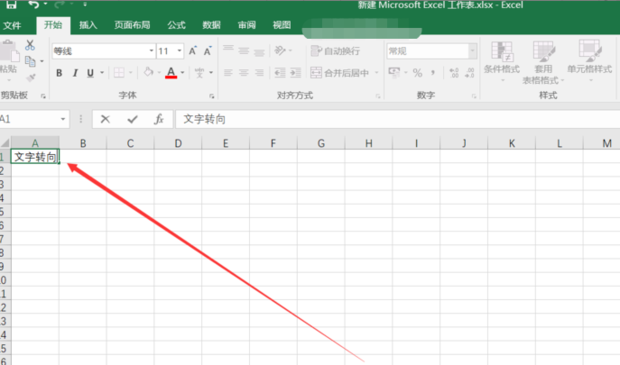The width and height of the screenshot is (620, 365).
Task: Open the 公式 ribbon tab
Action: click(176, 25)
